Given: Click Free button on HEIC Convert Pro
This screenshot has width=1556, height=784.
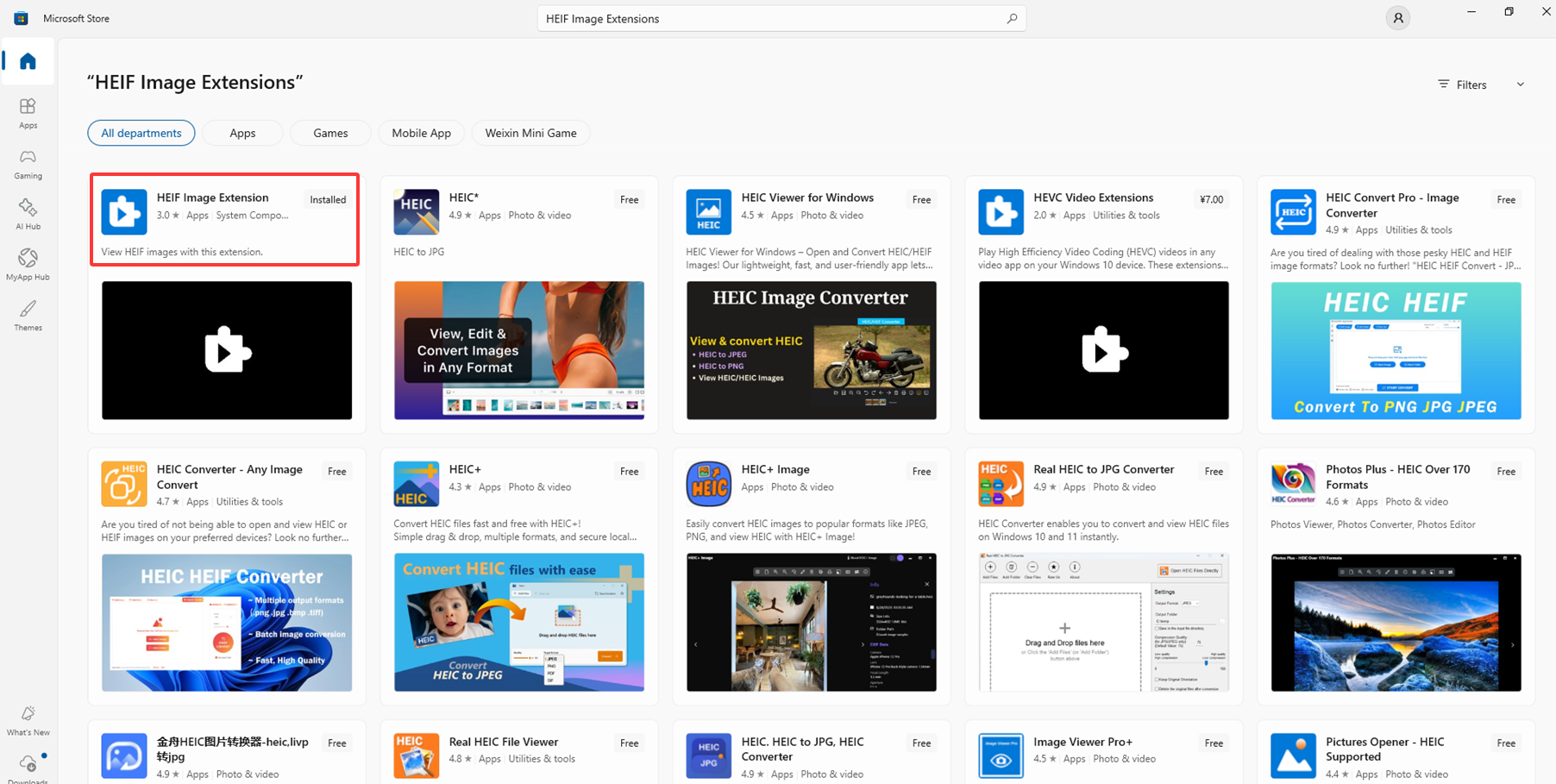Looking at the screenshot, I should coord(1507,199).
